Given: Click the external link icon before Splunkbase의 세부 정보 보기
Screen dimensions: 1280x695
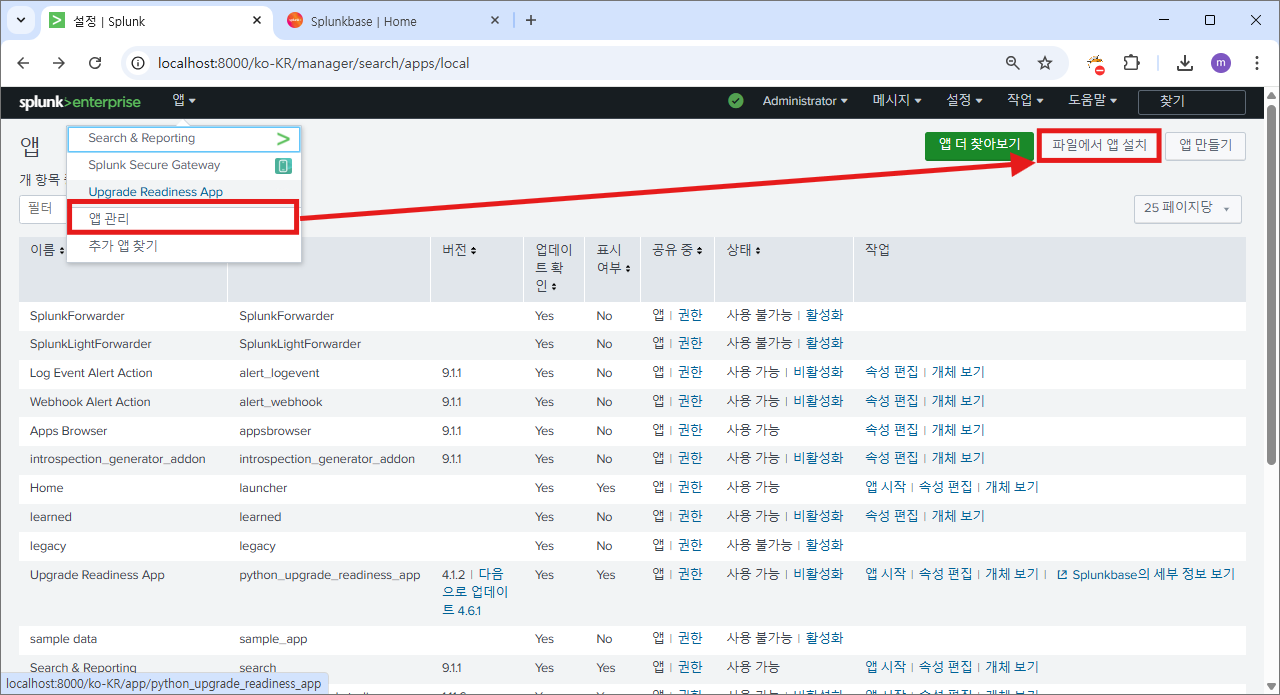Looking at the screenshot, I should (1062, 575).
